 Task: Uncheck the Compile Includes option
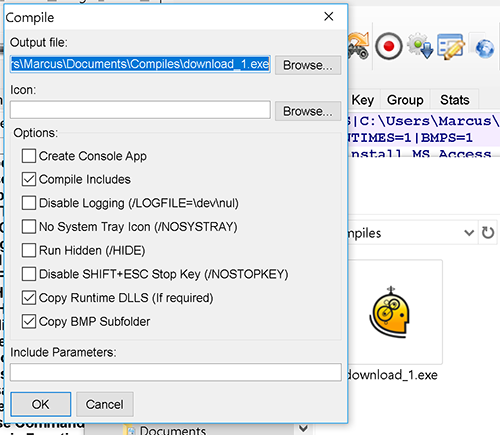[29, 179]
